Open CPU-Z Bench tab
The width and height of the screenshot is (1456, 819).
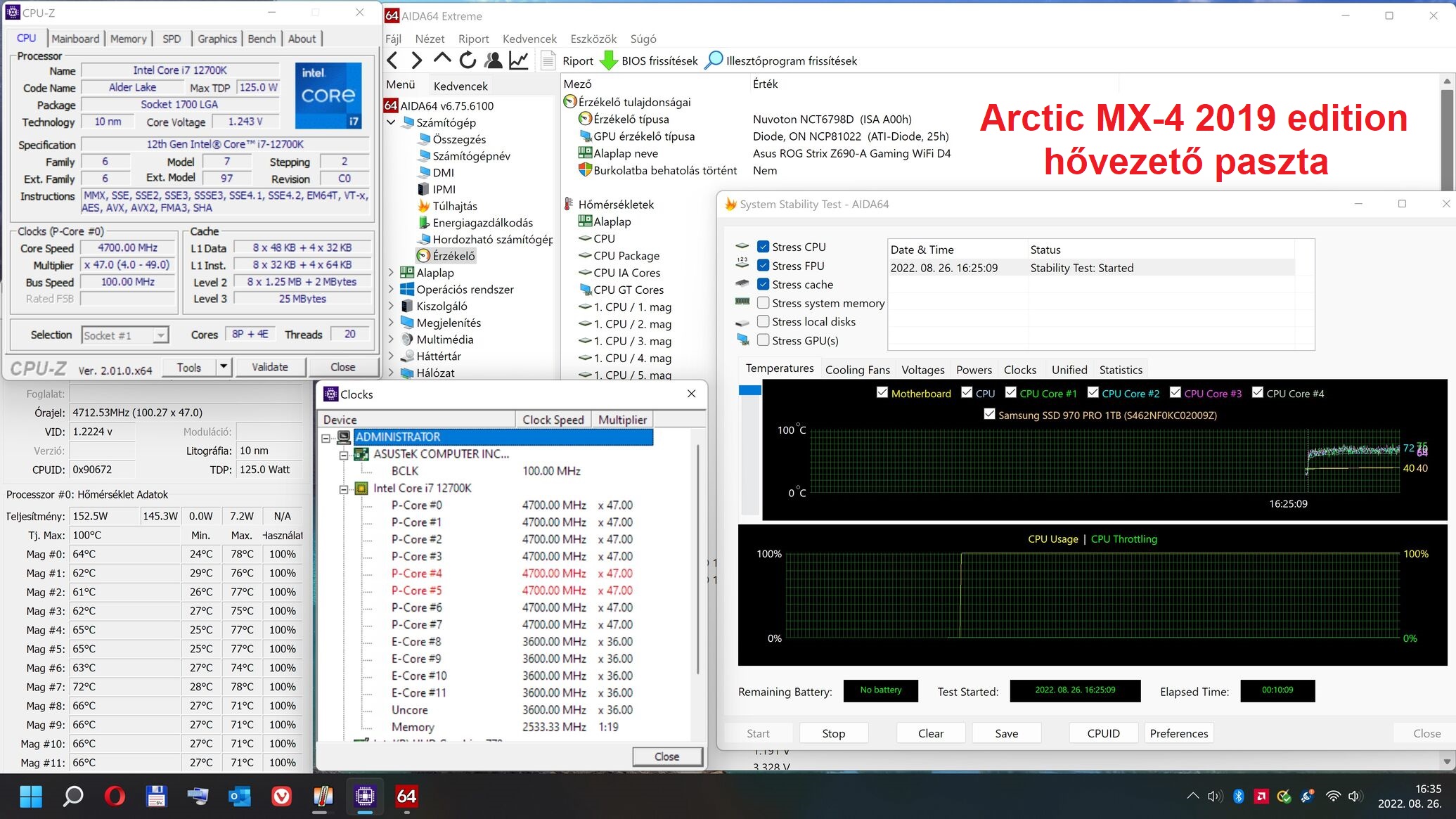click(x=262, y=39)
